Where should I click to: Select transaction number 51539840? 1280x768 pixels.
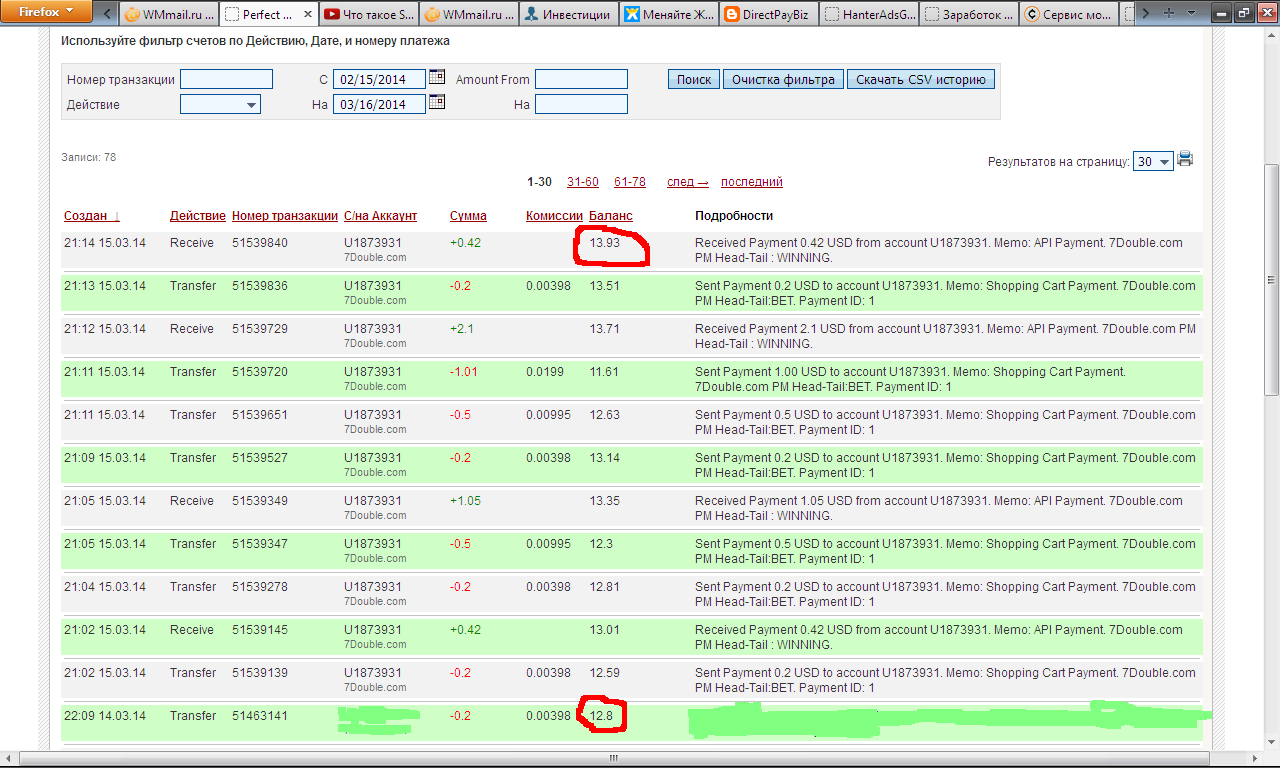tap(260, 243)
